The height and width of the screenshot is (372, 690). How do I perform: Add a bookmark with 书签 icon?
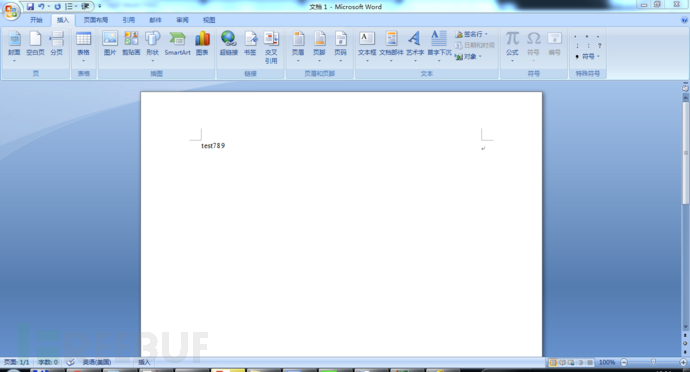(x=250, y=44)
